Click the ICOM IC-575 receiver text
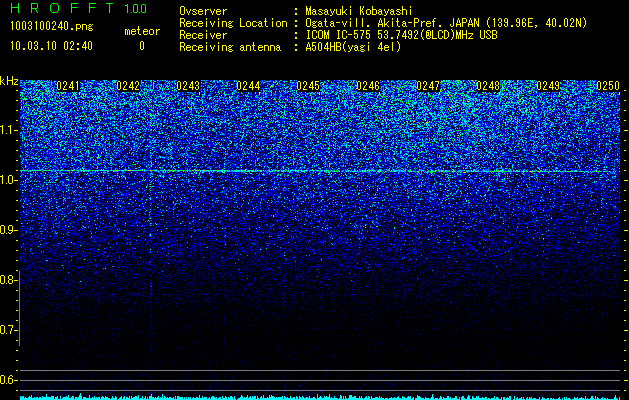Viewport: 629px width, 400px height. [x=401, y=35]
